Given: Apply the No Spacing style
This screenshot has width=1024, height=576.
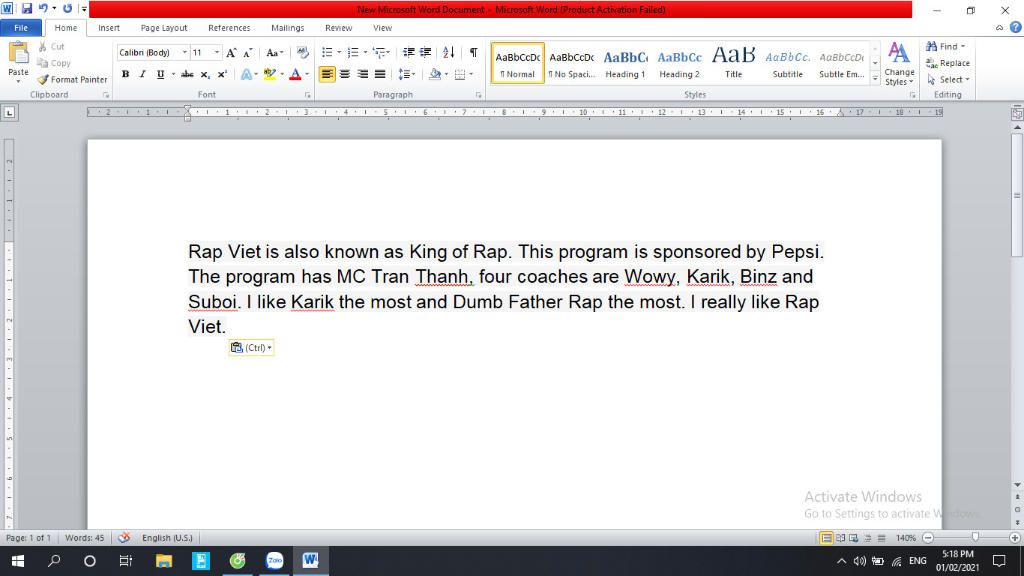Looking at the screenshot, I should click(x=571, y=63).
